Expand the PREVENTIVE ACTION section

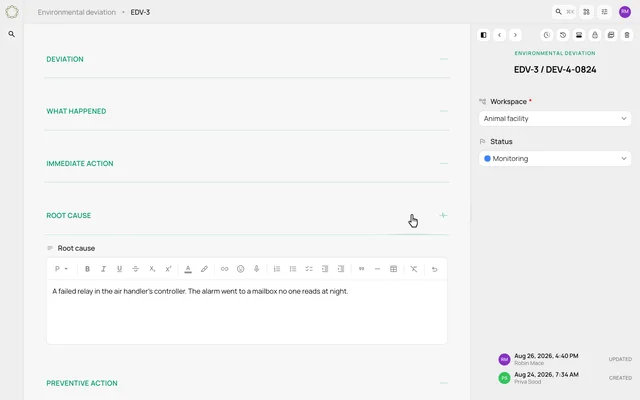pos(444,383)
